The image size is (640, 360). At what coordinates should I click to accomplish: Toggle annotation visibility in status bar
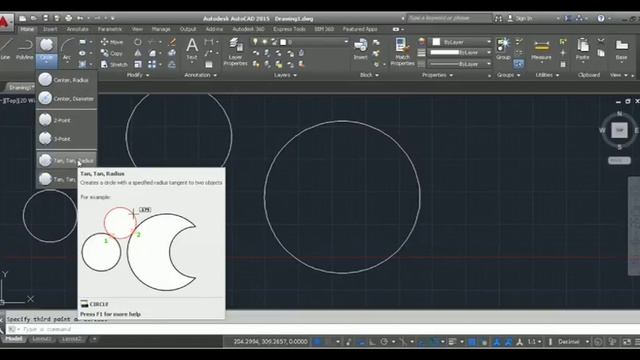pos(496,342)
